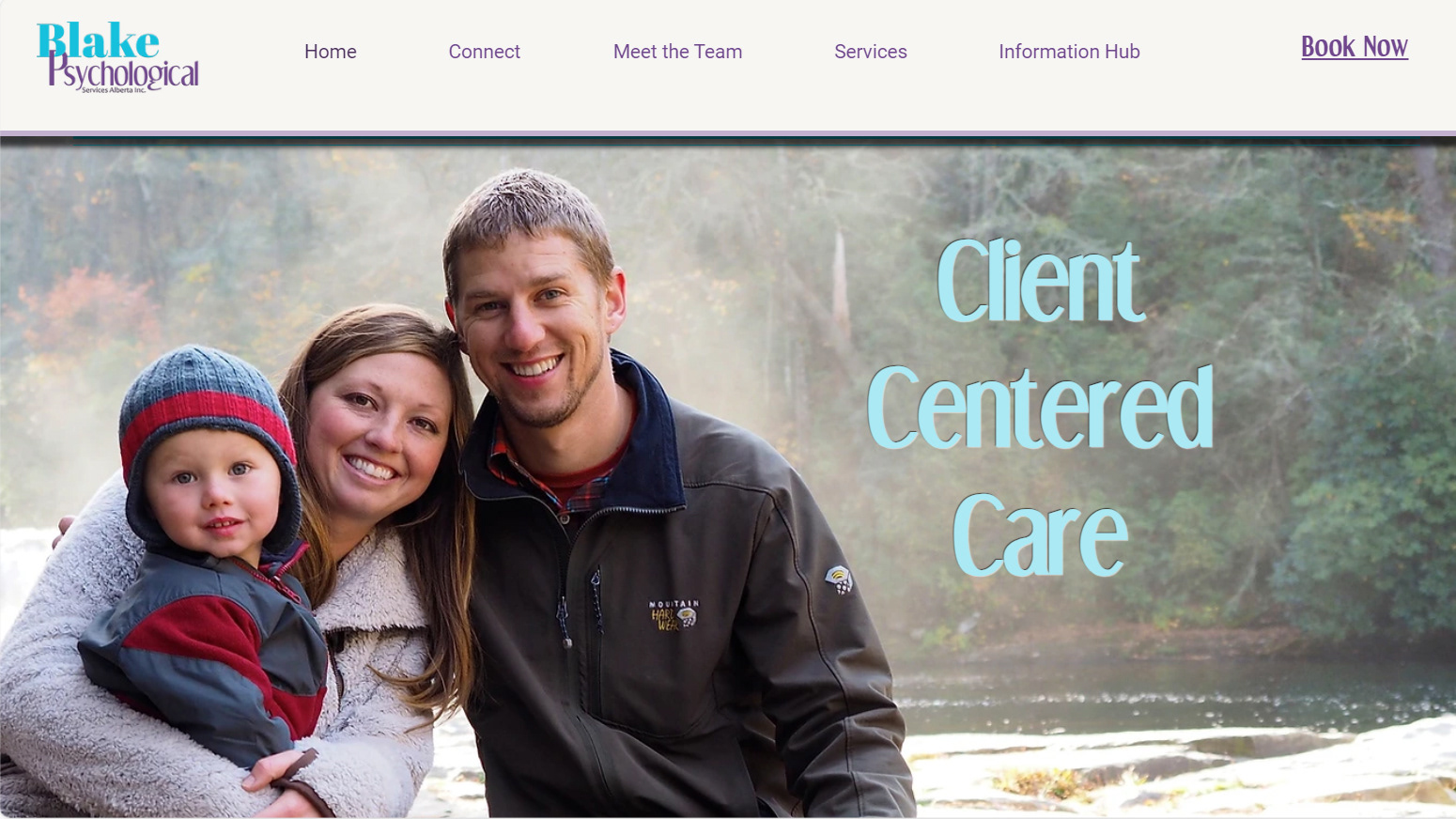Click the word "Client" in the hero heading

tap(1040, 281)
